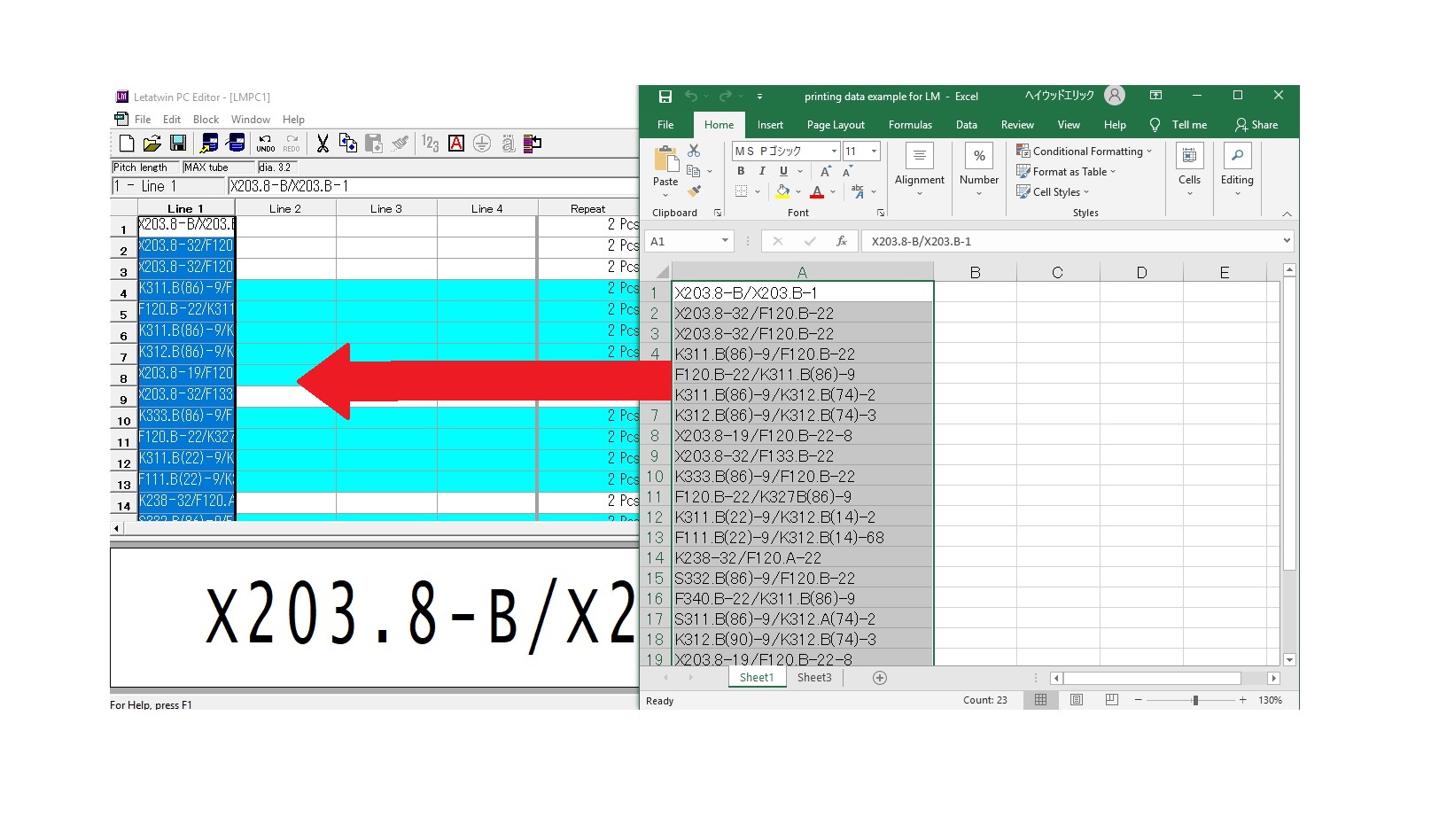Toggle Italic formatting in Excel

point(762,171)
